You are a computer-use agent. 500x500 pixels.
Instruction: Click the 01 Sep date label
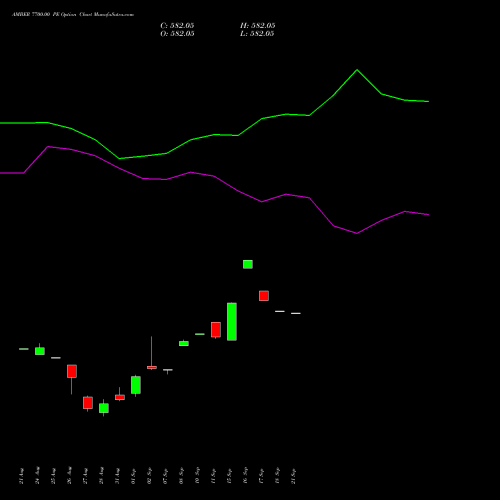pyautogui.click(x=133, y=476)
